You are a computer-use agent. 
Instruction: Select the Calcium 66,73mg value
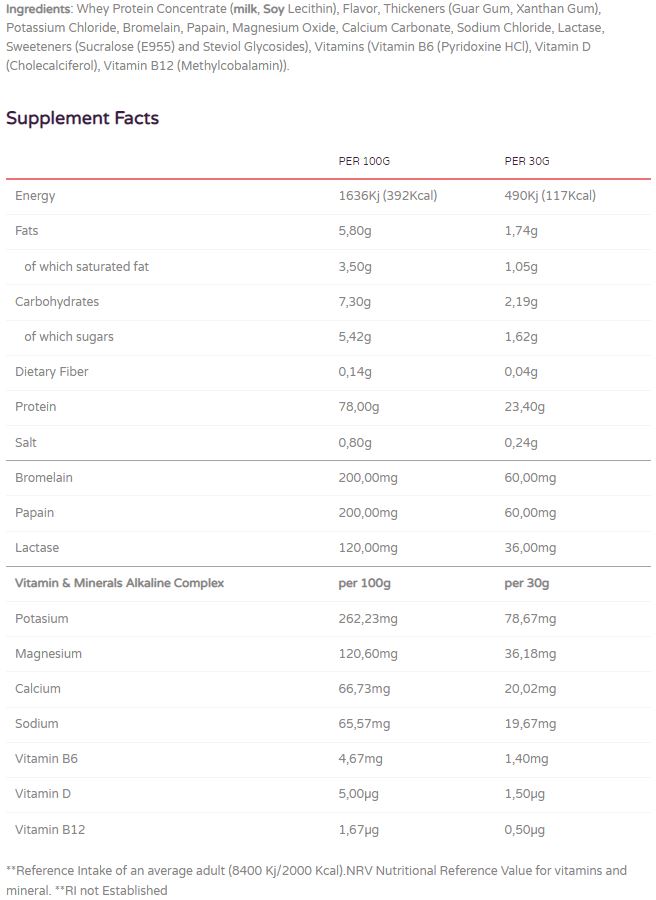364,689
